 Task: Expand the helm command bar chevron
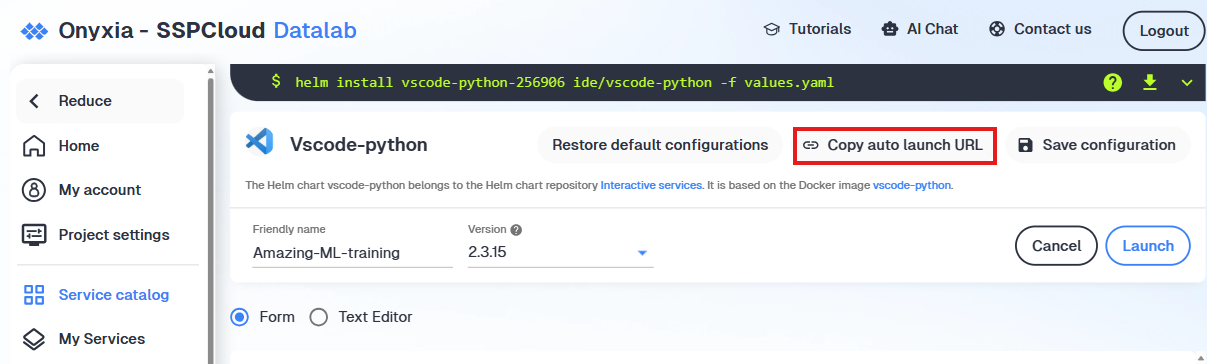point(1187,82)
